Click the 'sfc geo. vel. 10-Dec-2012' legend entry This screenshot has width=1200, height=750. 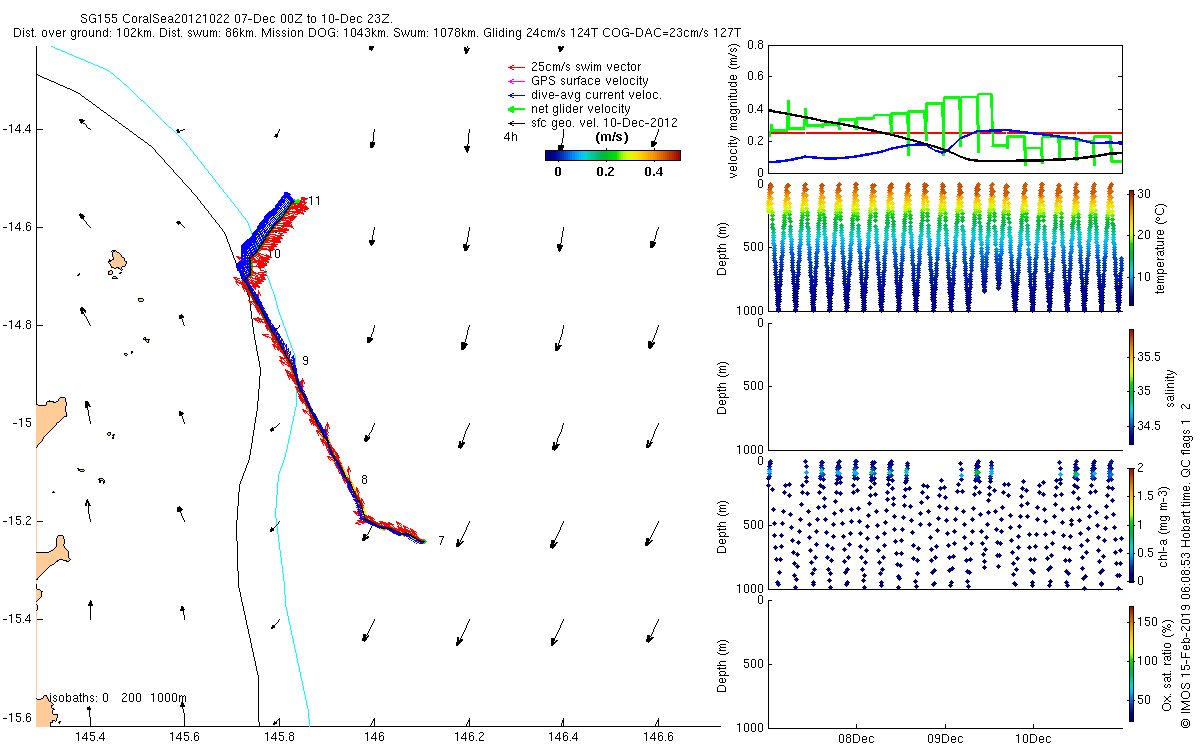pos(593,122)
